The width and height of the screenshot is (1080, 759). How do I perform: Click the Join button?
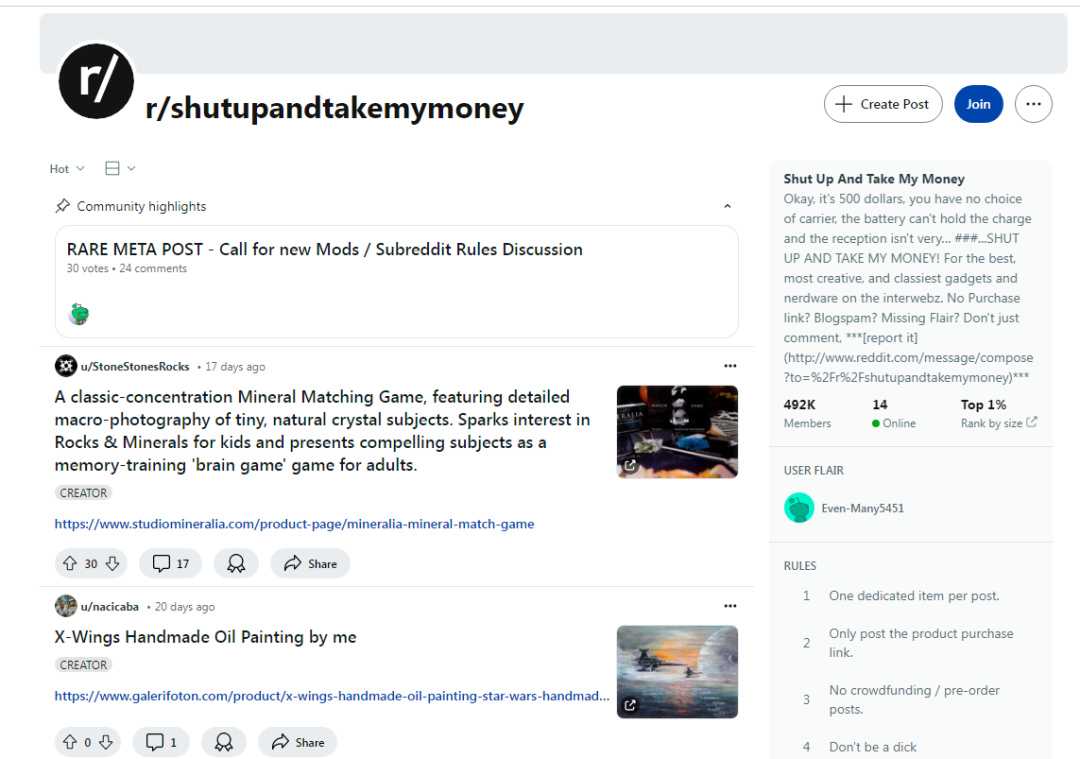pyautogui.click(x=978, y=104)
